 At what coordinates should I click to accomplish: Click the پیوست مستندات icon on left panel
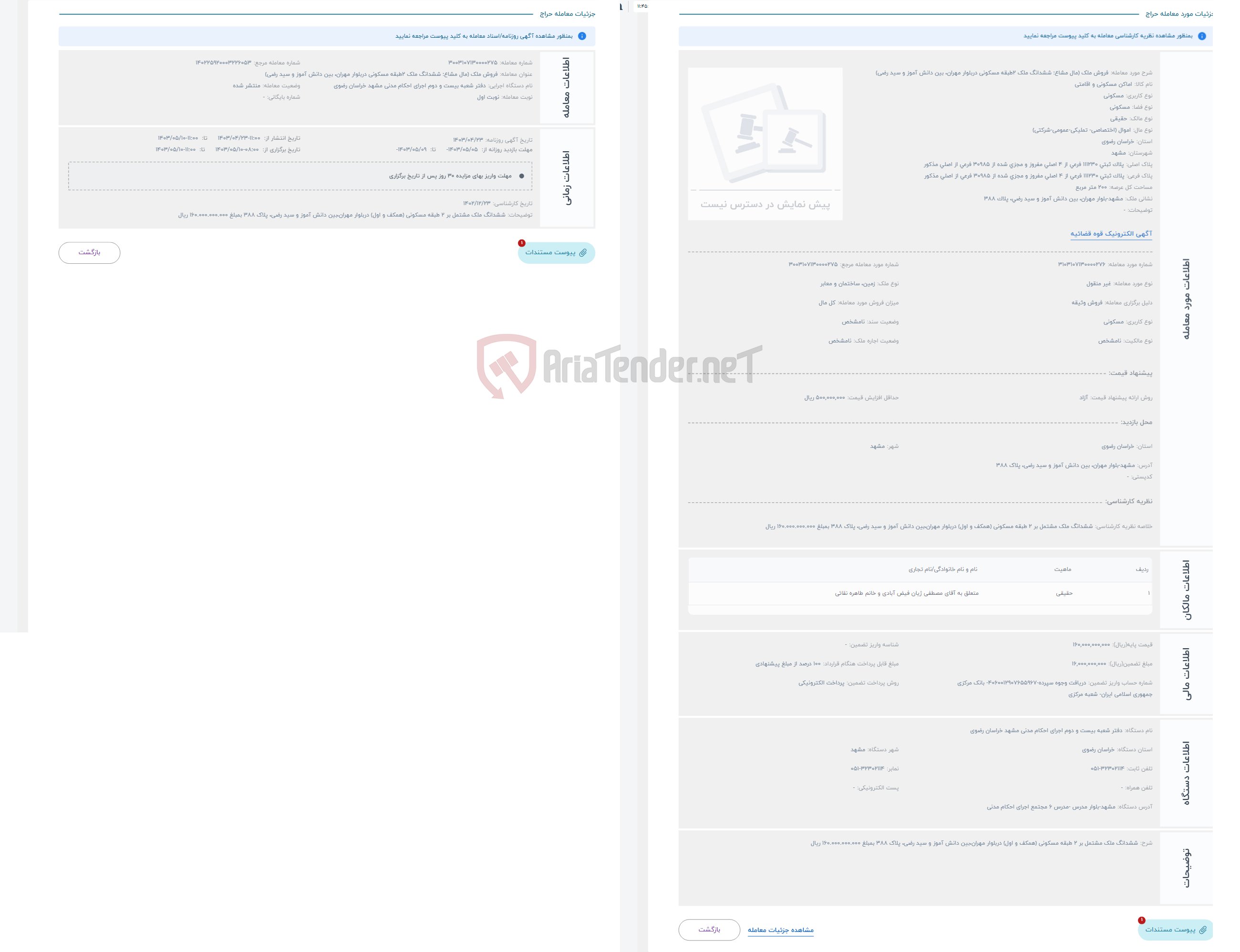coord(555,251)
